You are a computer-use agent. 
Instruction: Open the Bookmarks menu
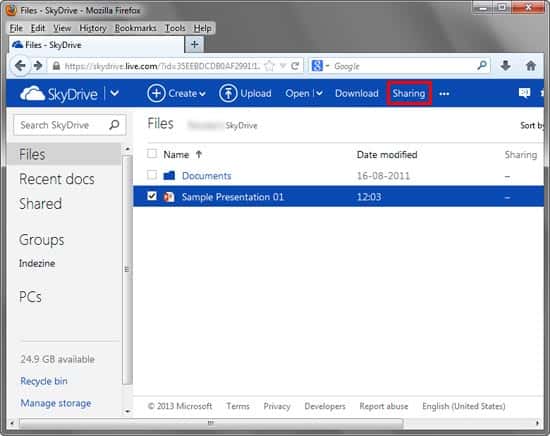coord(135,28)
